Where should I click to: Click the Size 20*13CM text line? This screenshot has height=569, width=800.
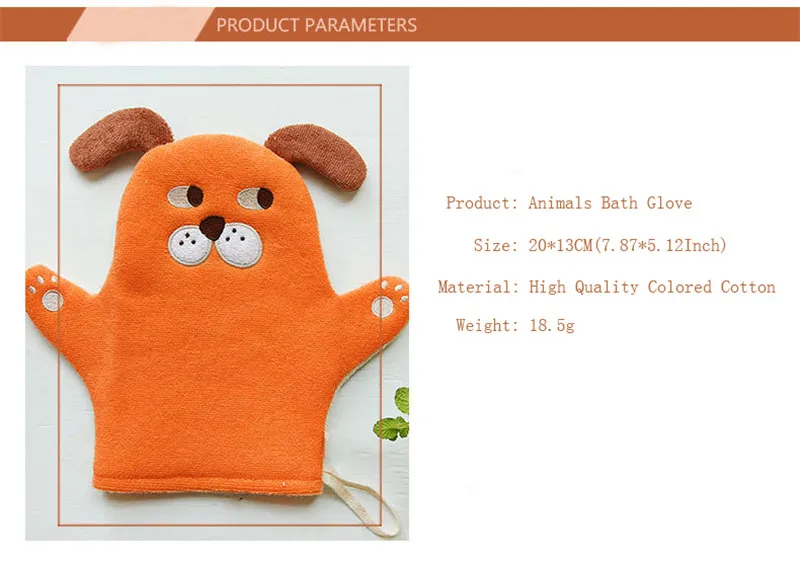[x=600, y=245]
